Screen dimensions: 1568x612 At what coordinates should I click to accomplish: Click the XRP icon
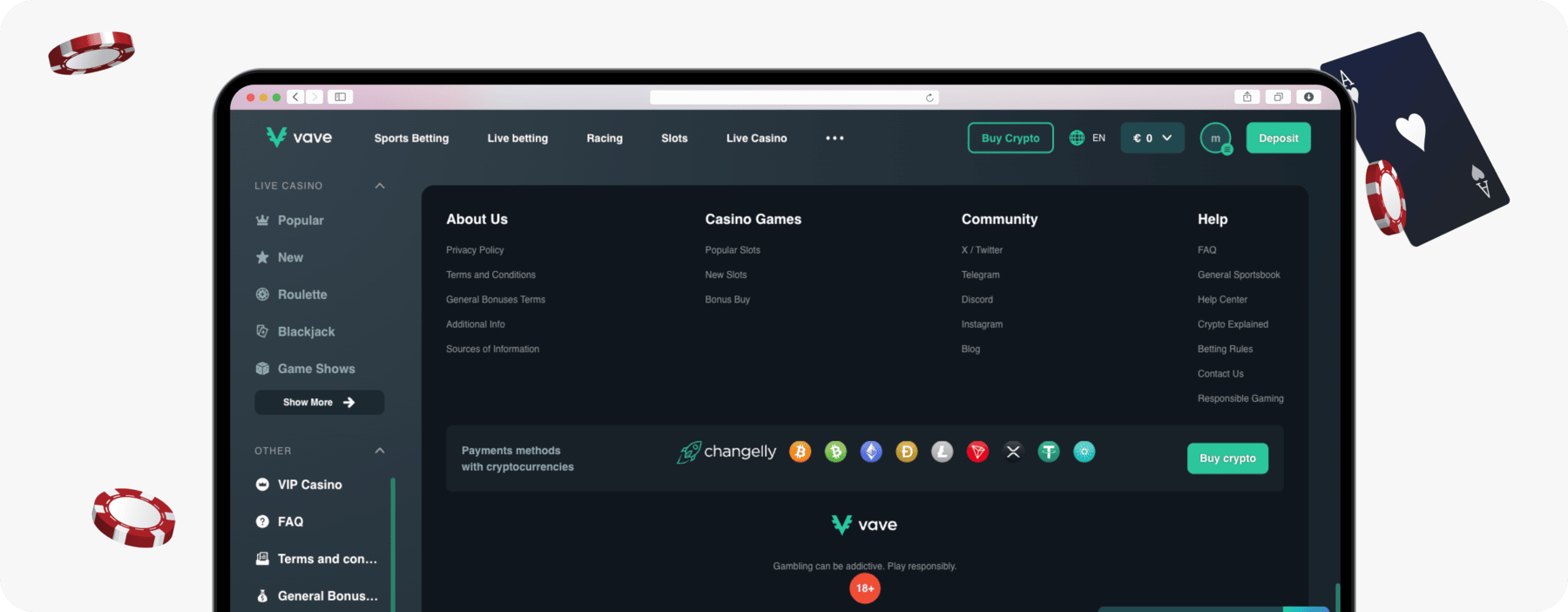point(1013,452)
